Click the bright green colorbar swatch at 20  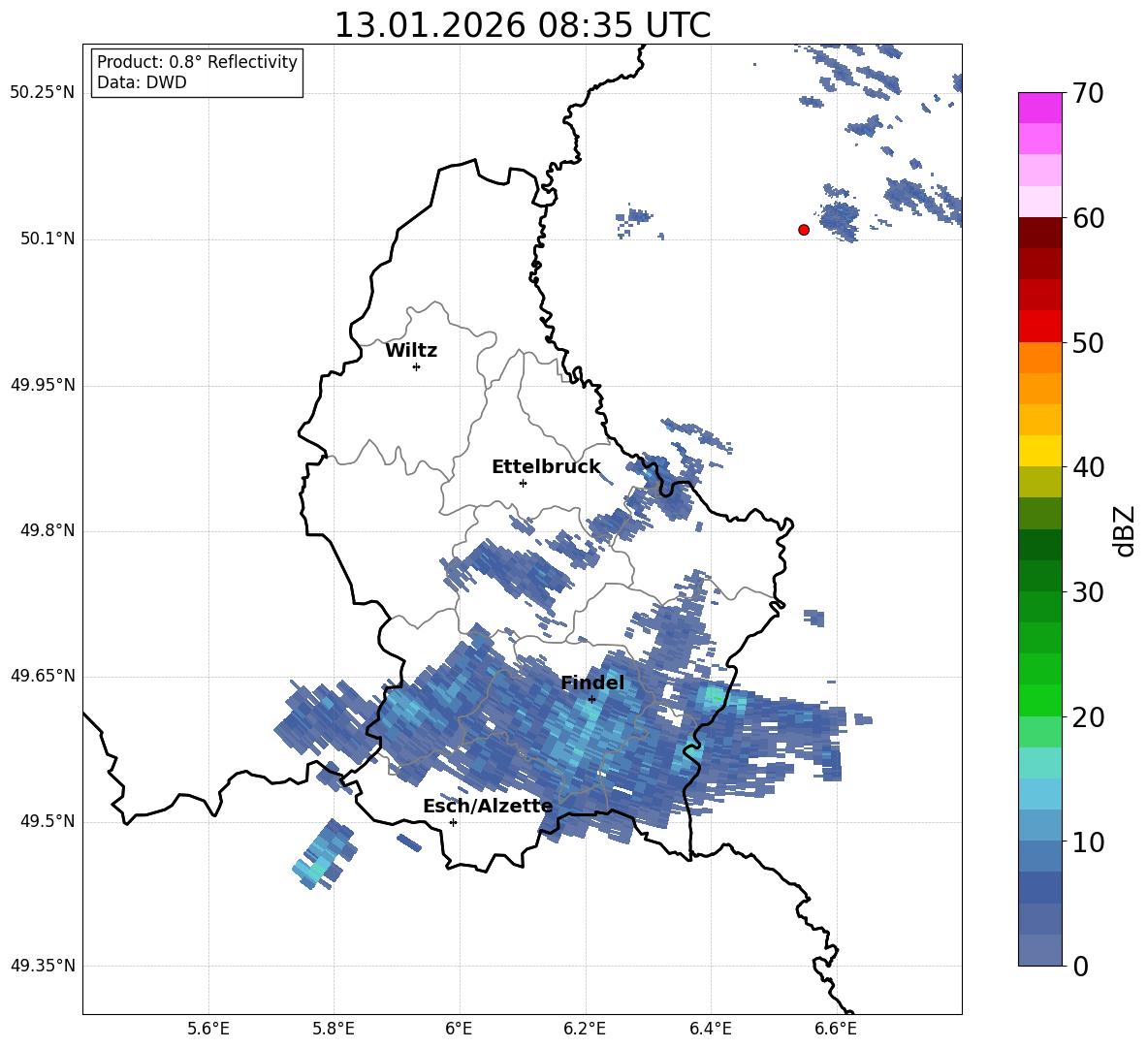point(1039,700)
